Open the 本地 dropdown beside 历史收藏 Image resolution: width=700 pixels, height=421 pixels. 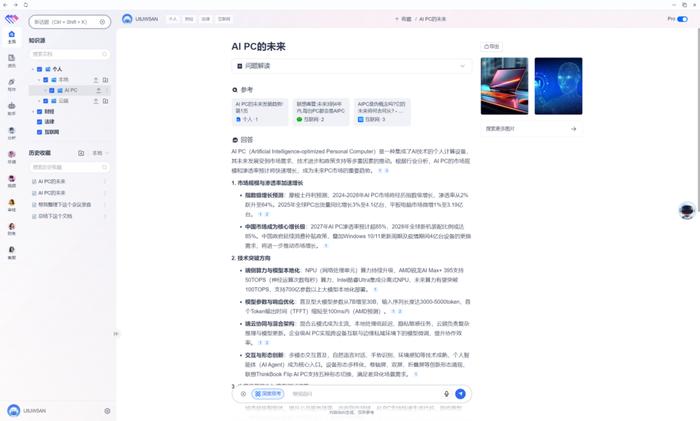tap(100, 153)
